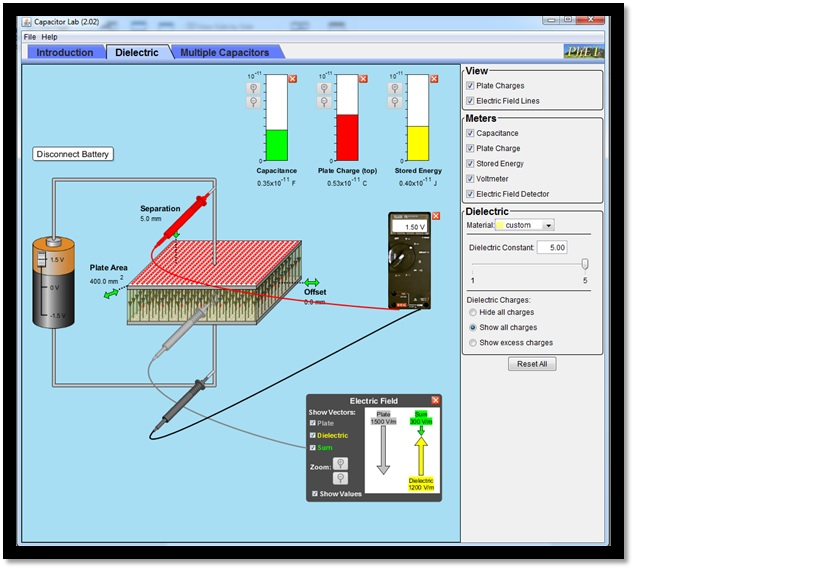819x569 pixels.
Task: Click the Dielectric Constant value field
Action: [552, 247]
